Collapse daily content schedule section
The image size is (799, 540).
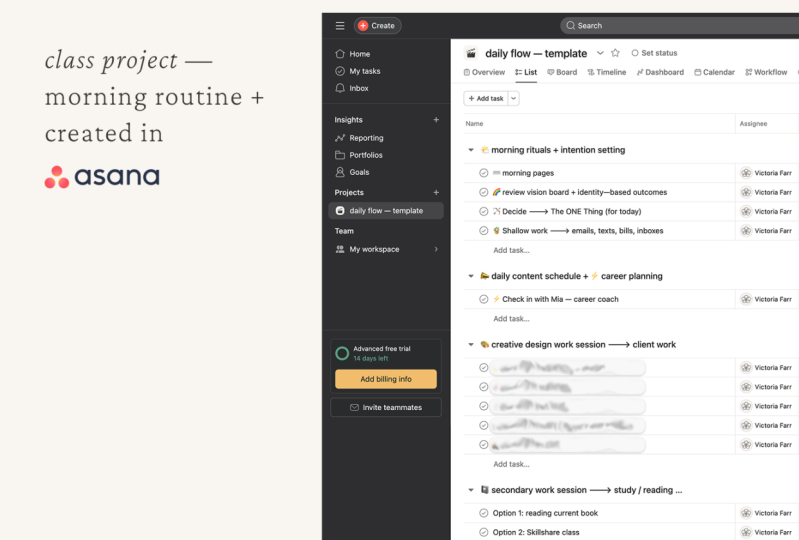tap(471, 276)
